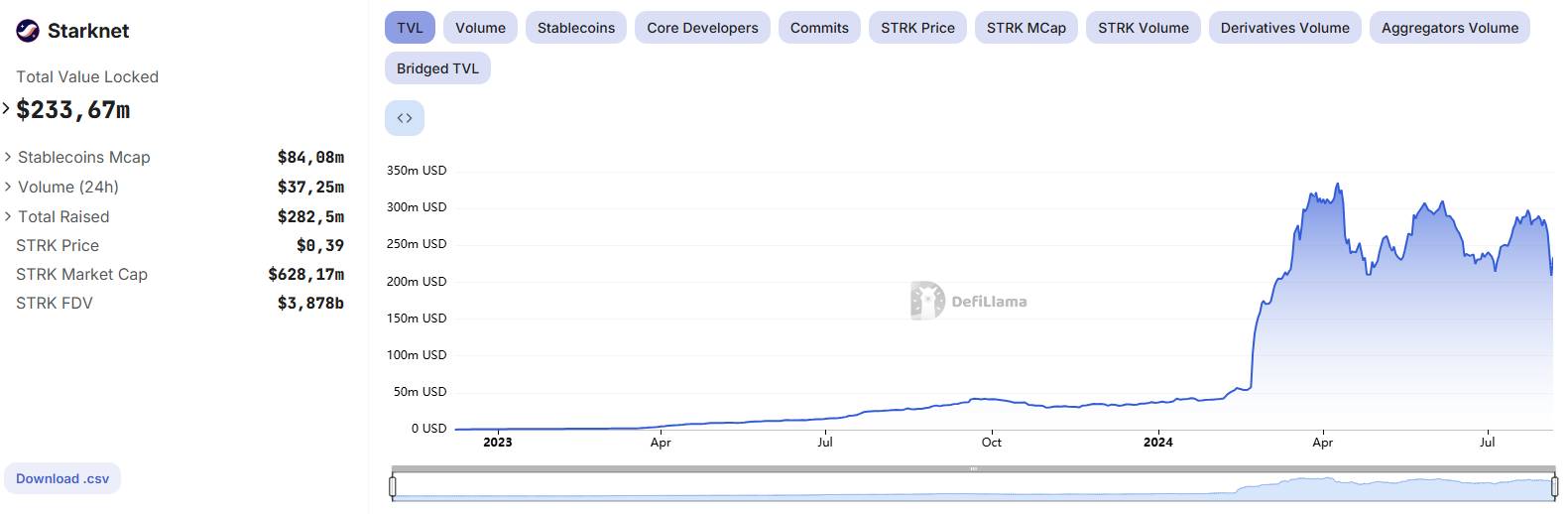Click the $233,67m TVL value
Viewport: 1568px width, 514px height.
[x=73, y=110]
